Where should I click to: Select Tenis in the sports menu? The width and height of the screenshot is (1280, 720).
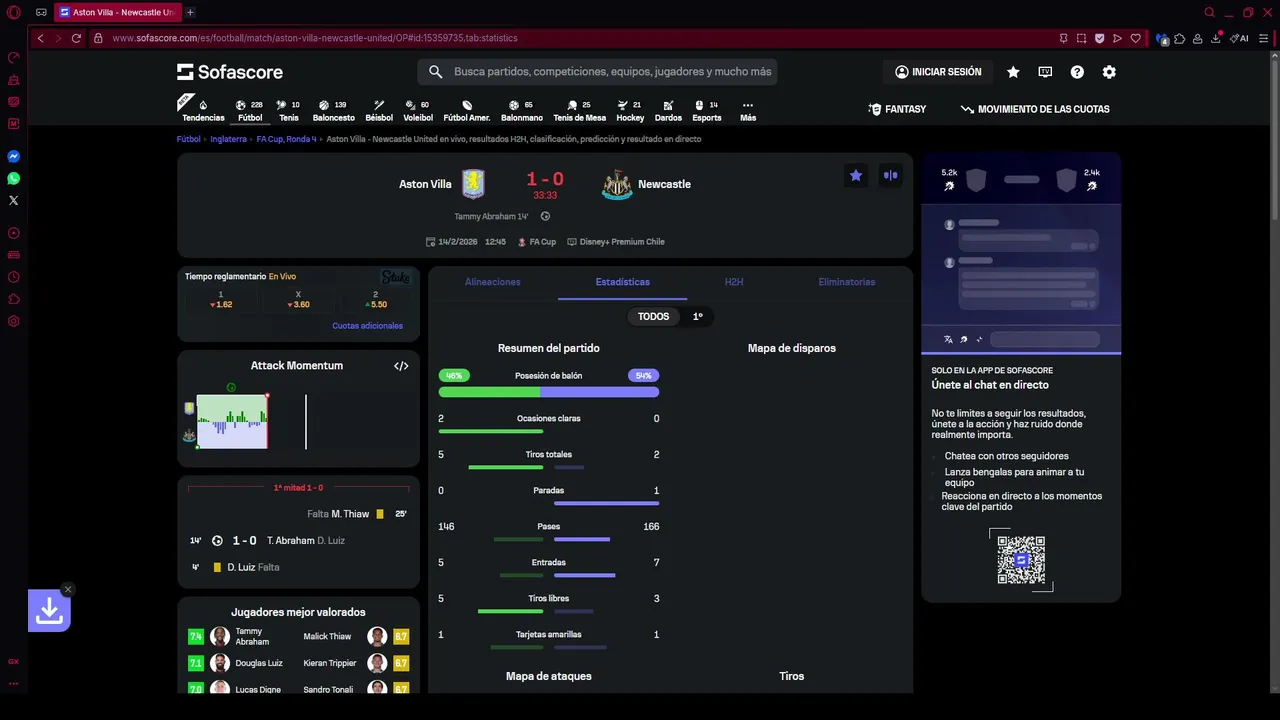[289, 110]
